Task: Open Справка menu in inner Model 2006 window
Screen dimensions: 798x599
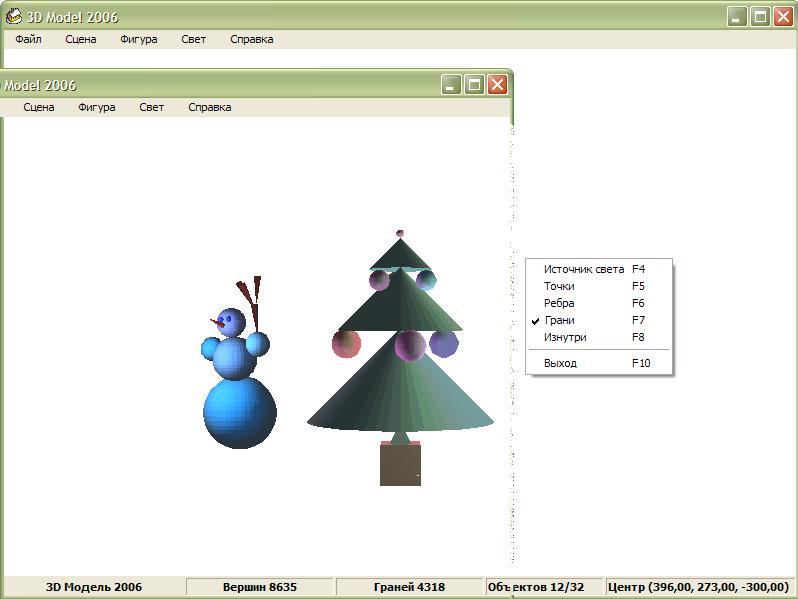Action: pyautogui.click(x=210, y=107)
